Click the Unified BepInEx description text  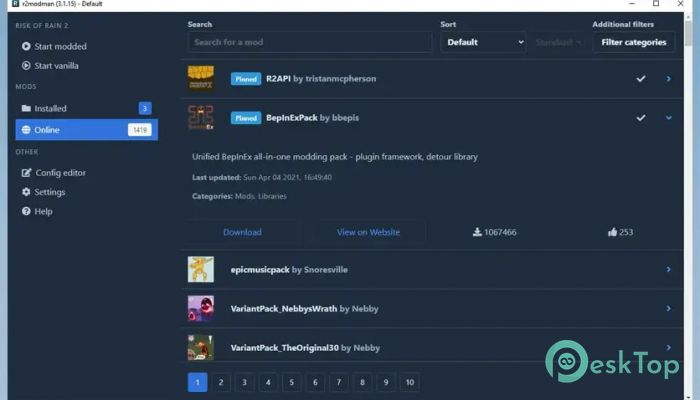click(x=335, y=157)
